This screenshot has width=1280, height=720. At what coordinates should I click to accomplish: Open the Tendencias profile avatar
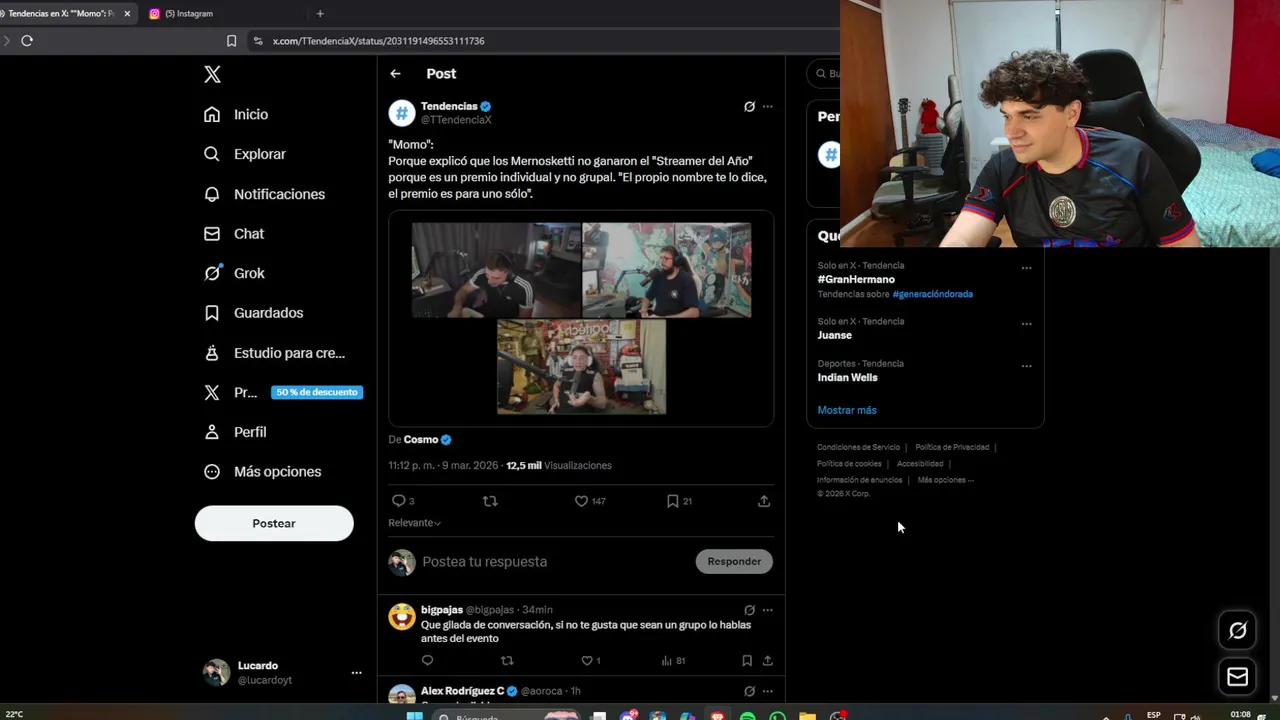coord(402,113)
